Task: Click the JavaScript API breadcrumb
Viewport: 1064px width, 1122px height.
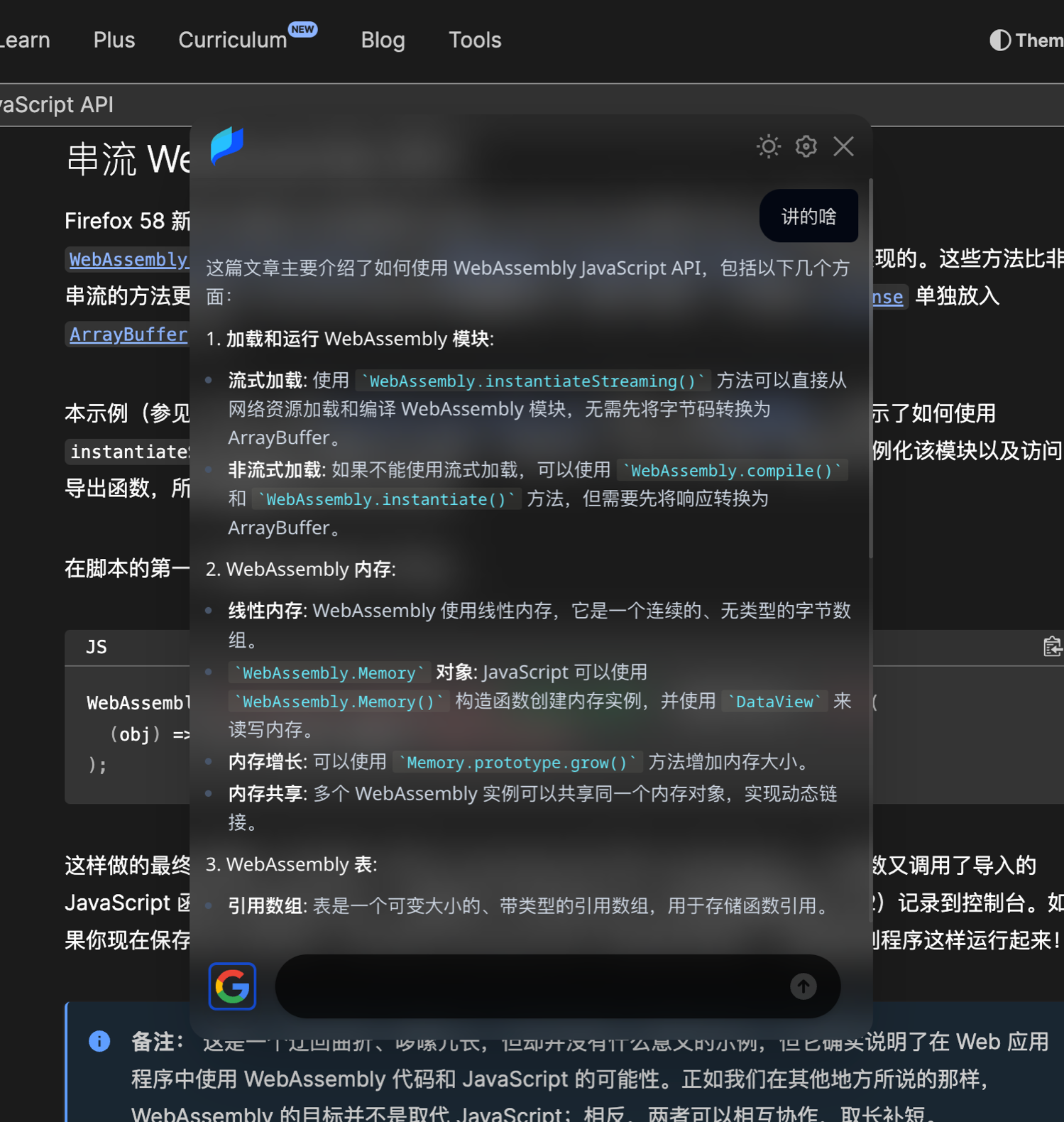Action: click(57, 105)
